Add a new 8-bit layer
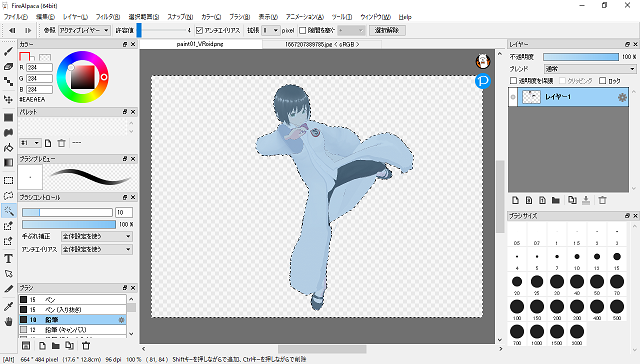The width and height of the screenshot is (640, 364). [529, 200]
